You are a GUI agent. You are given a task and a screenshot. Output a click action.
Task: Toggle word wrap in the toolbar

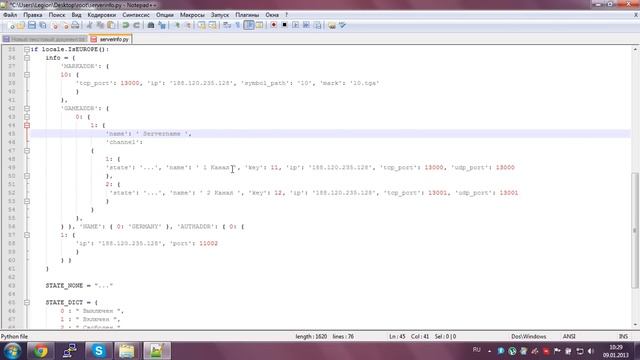pyautogui.click(x=227, y=25)
